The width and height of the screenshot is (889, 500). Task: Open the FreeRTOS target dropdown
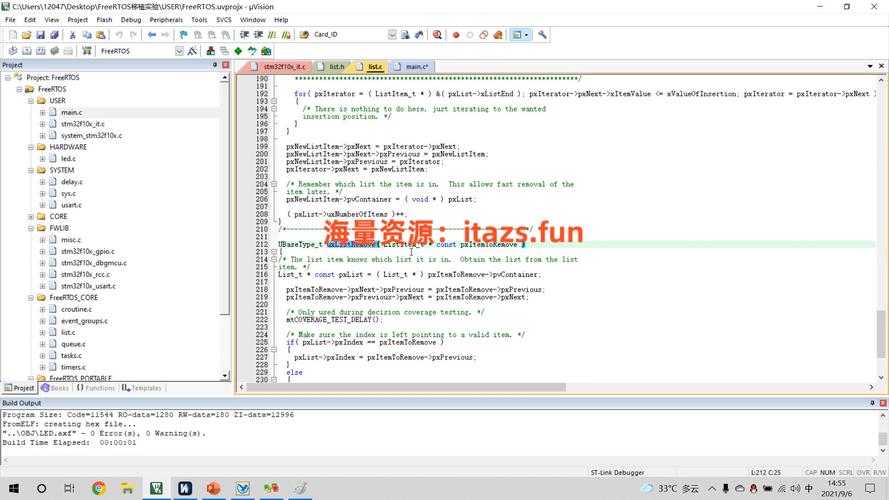(x=180, y=51)
